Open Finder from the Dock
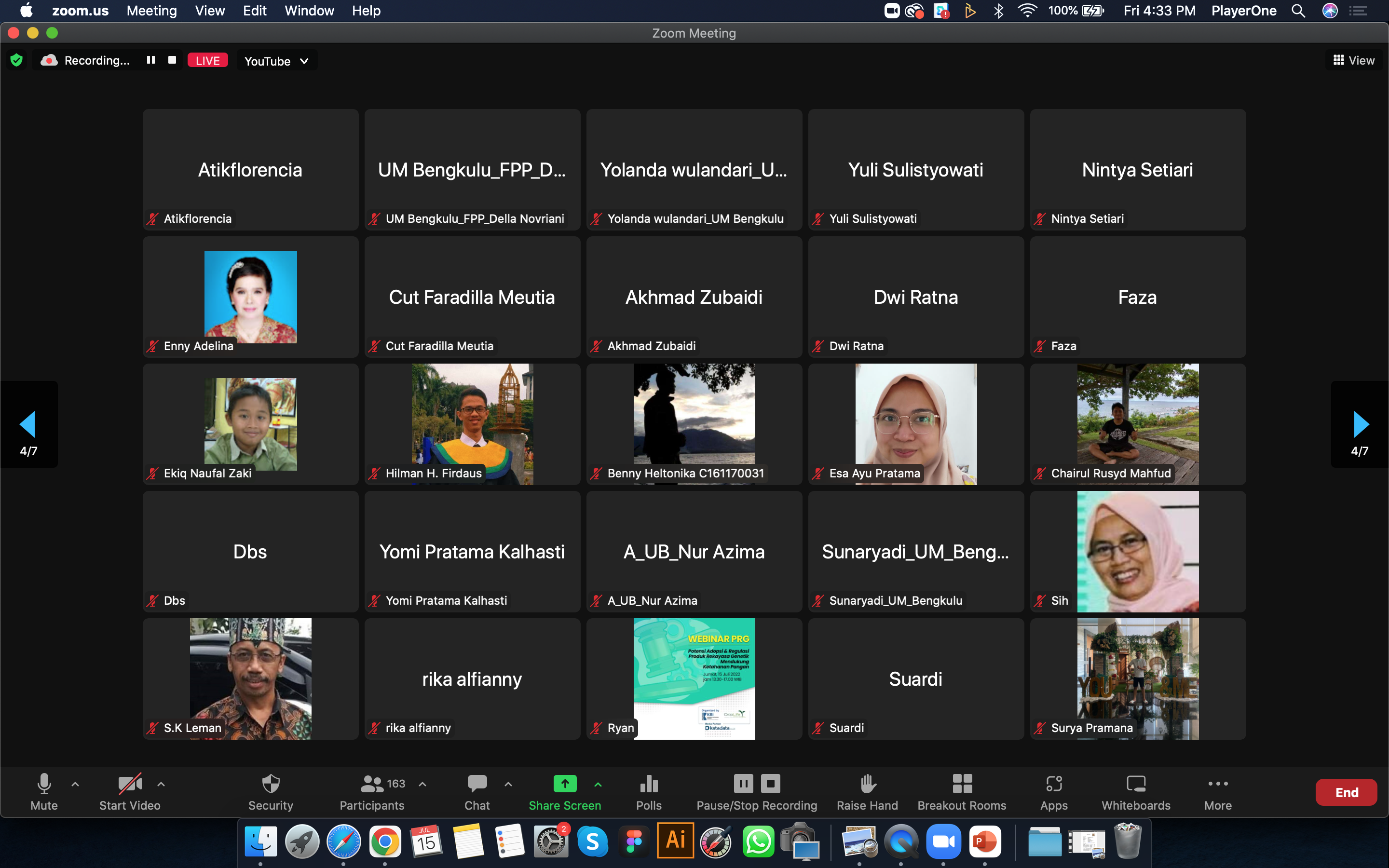This screenshot has width=1389, height=868. tap(260, 841)
